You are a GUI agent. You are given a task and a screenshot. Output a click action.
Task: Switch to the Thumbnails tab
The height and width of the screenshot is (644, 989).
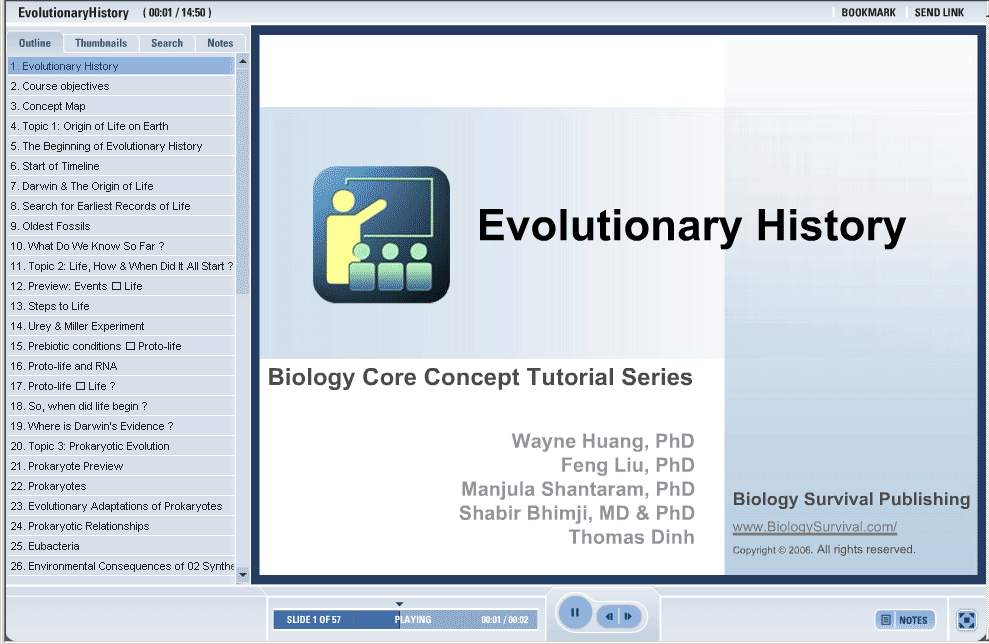click(101, 43)
